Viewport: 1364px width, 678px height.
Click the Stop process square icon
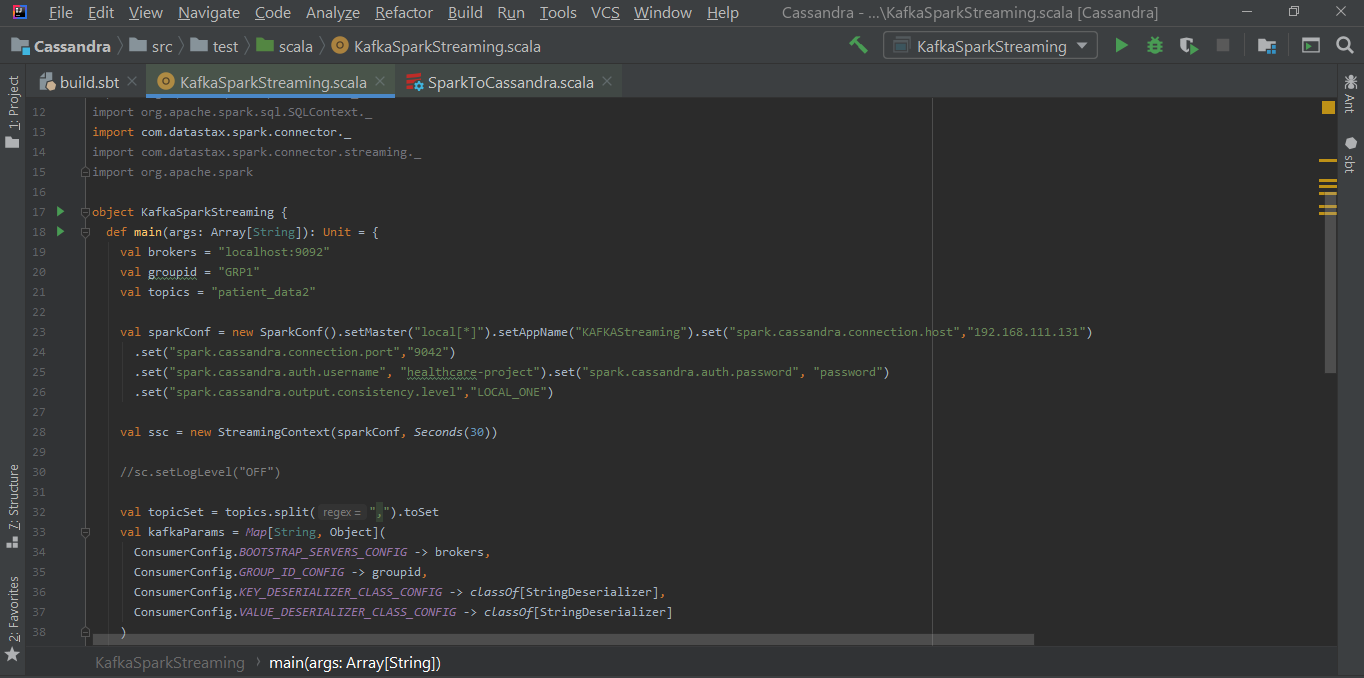(1222, 45)
